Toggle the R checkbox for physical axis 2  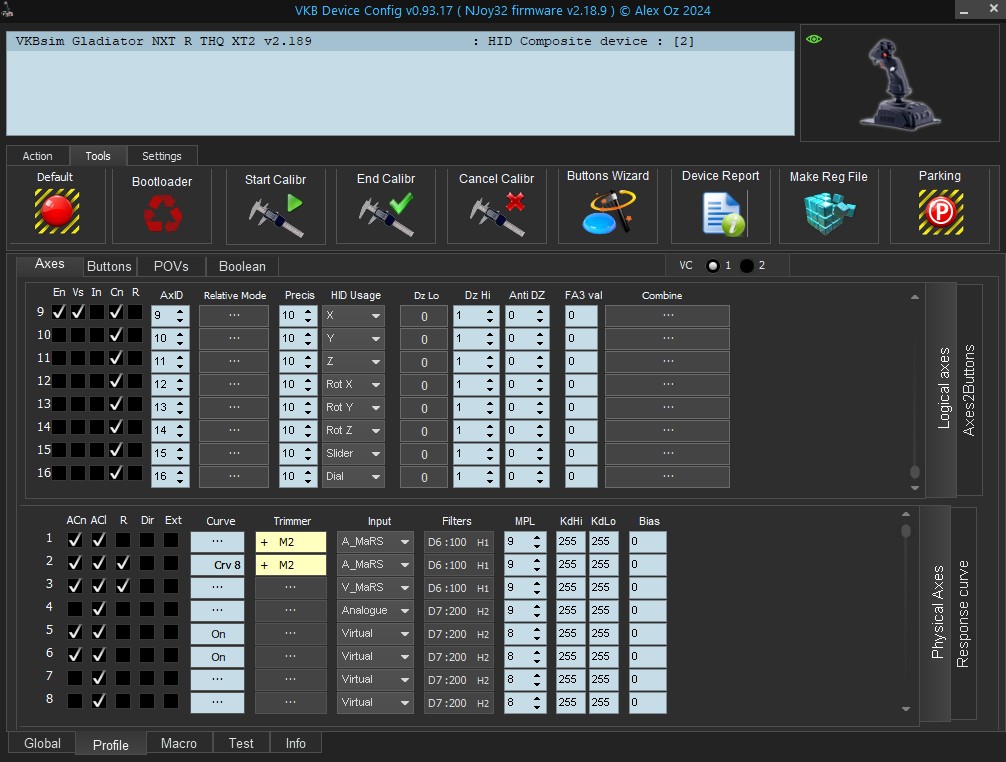(123, 563)
